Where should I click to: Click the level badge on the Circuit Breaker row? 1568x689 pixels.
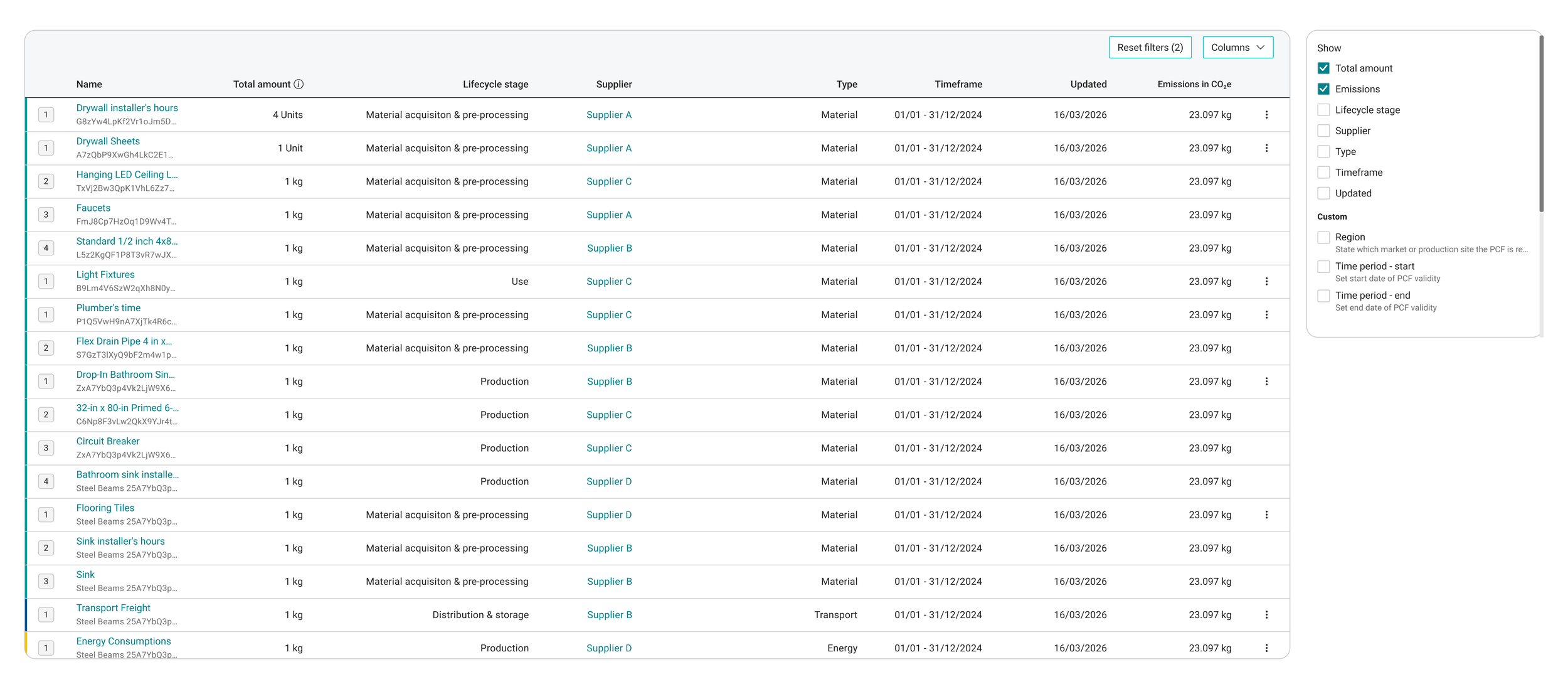point(46,448)
